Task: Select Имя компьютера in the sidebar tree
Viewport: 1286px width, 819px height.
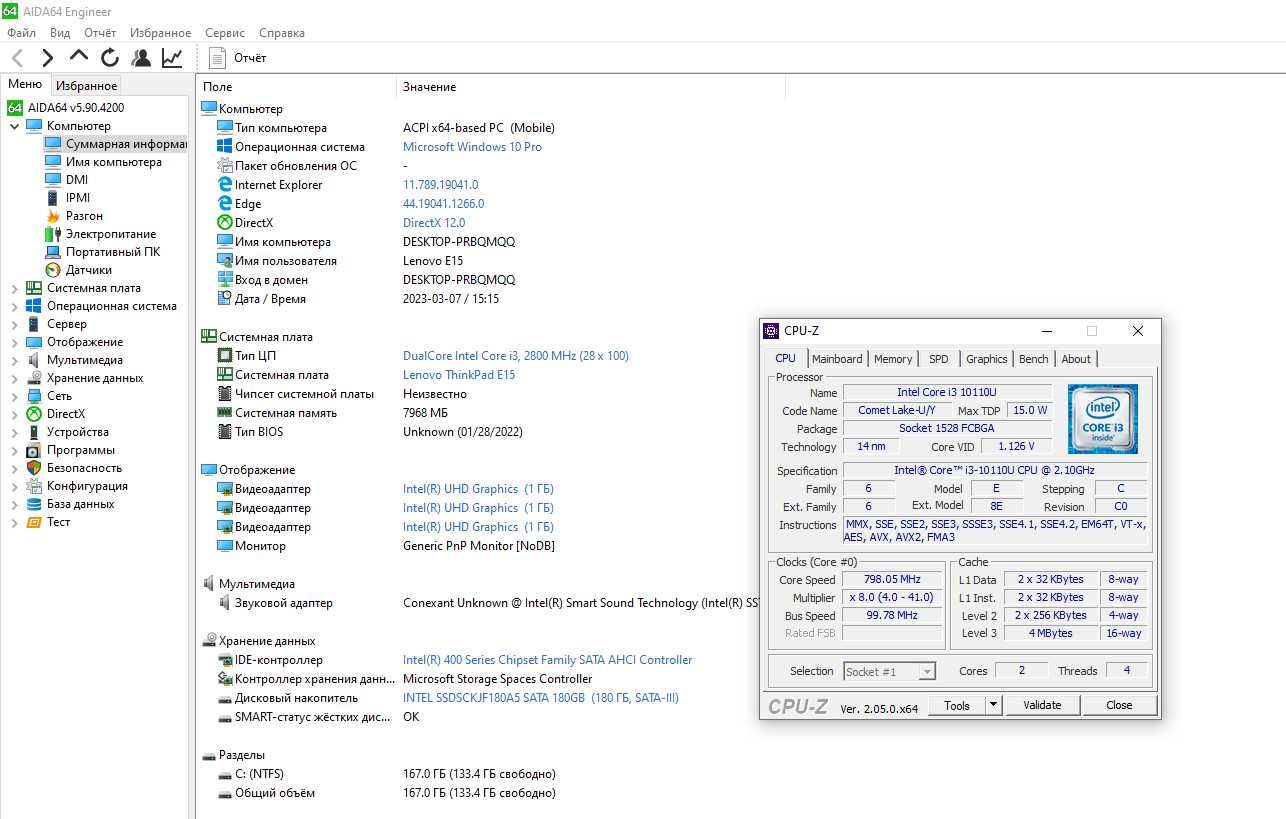Action: click(114, 162)
